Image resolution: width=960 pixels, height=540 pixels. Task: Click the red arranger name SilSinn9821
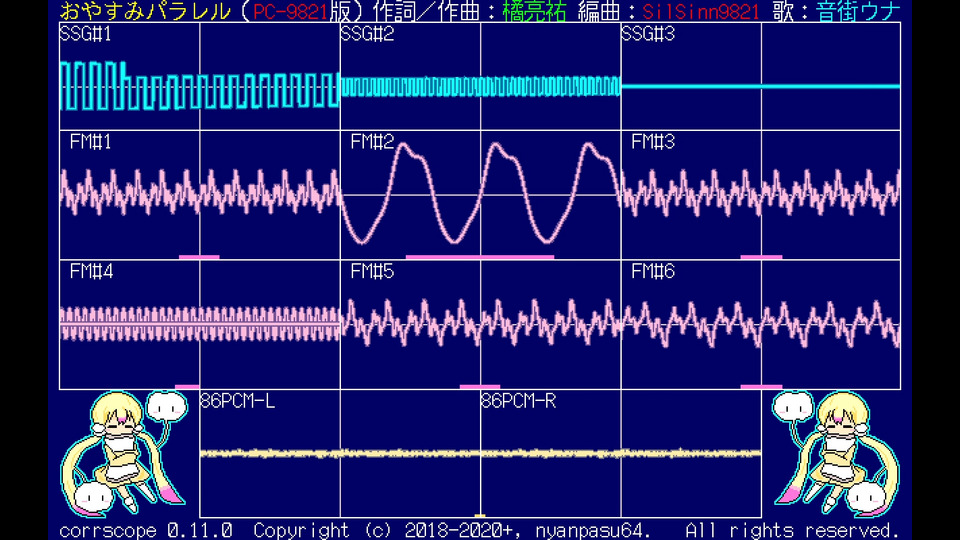[701, 11]
